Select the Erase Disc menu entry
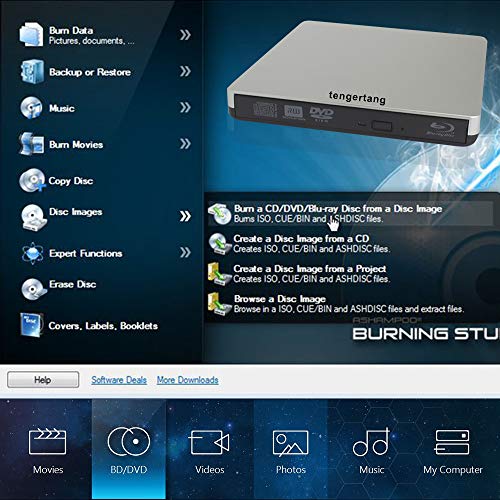This screenshot has width=500, height=500. (x=73, y=284)
